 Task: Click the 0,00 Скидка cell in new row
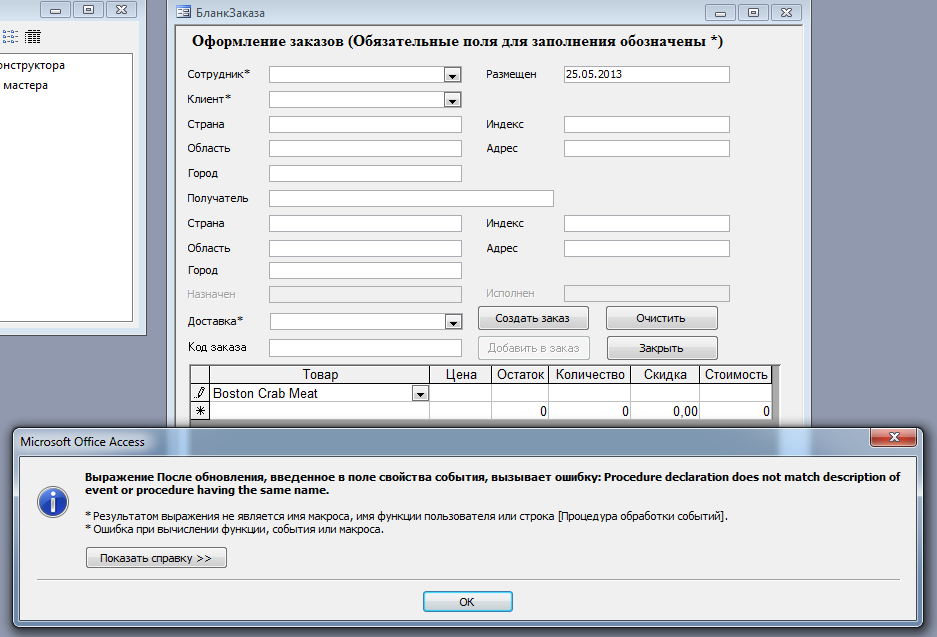pyautogui.click(x=665, y=411)
